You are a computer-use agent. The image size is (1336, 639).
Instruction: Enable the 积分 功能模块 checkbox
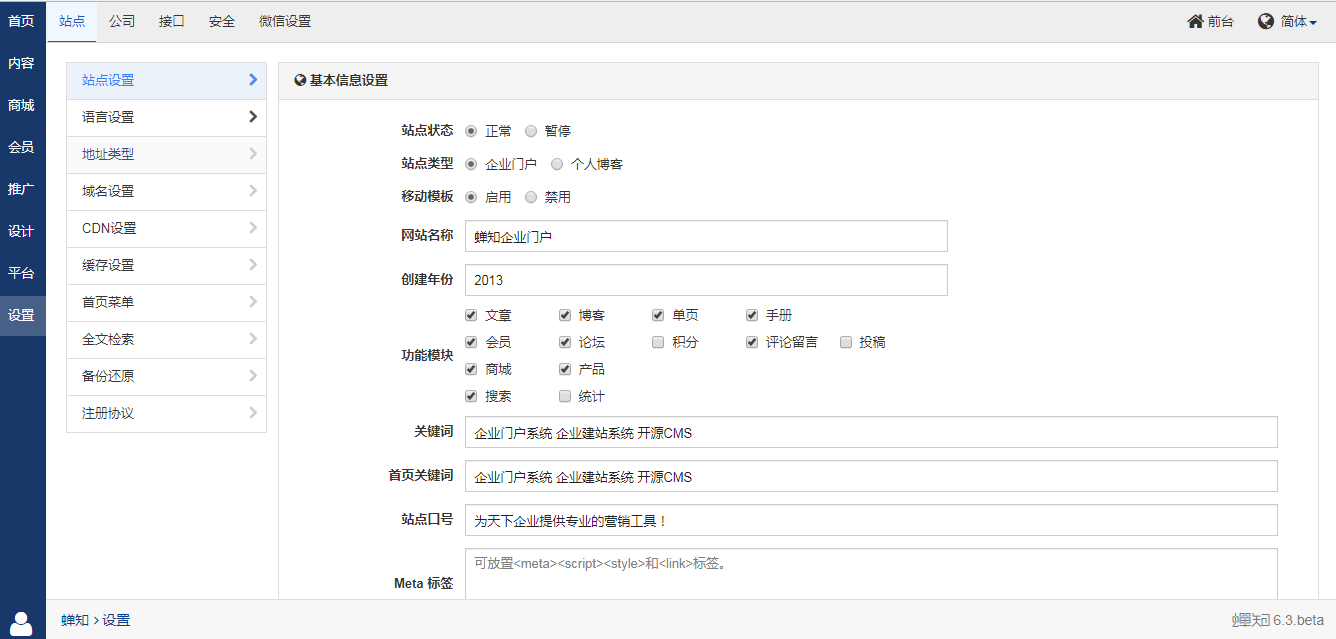tap(658, 342)
